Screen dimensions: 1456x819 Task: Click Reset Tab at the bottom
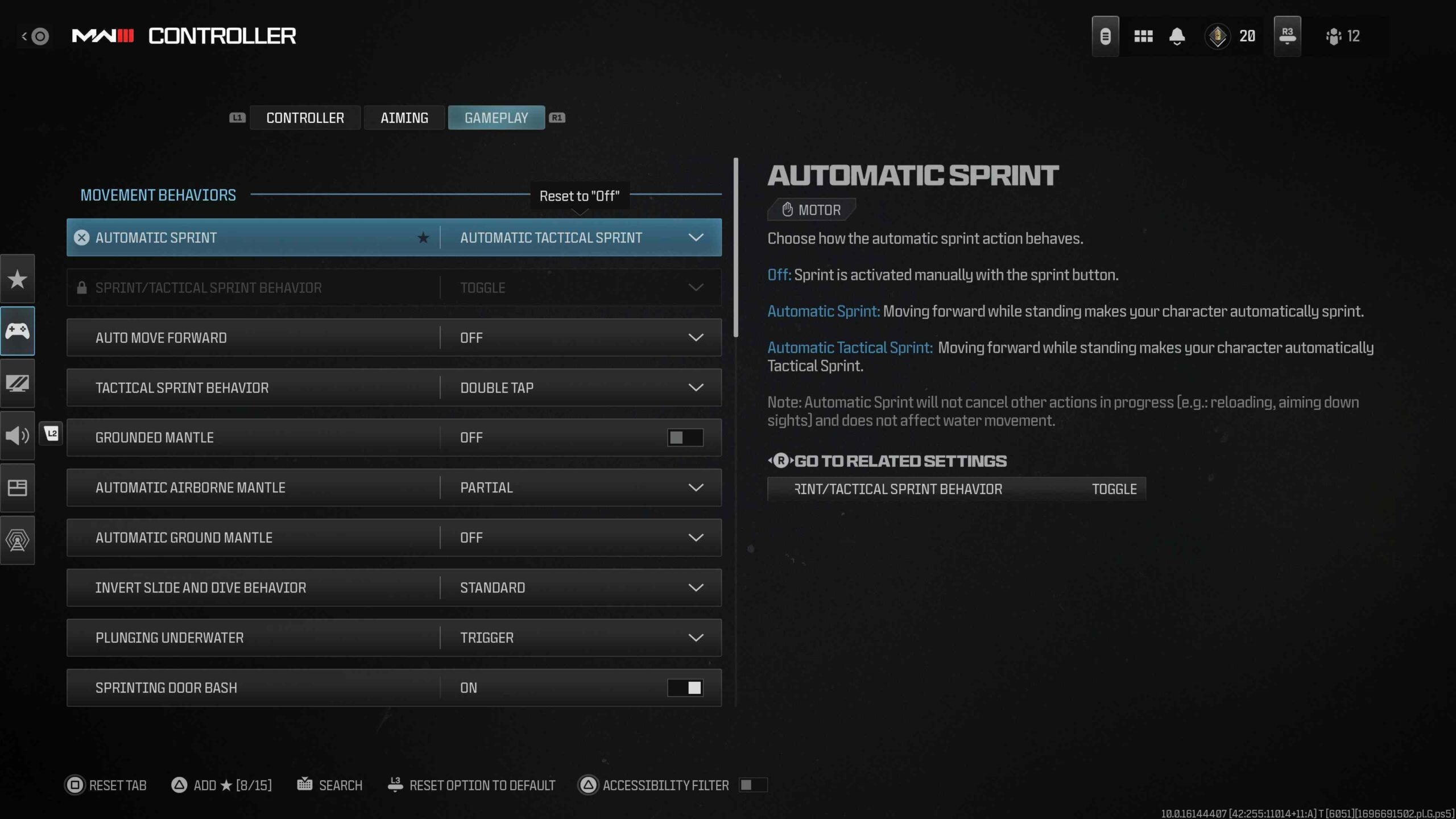(106, 785)
